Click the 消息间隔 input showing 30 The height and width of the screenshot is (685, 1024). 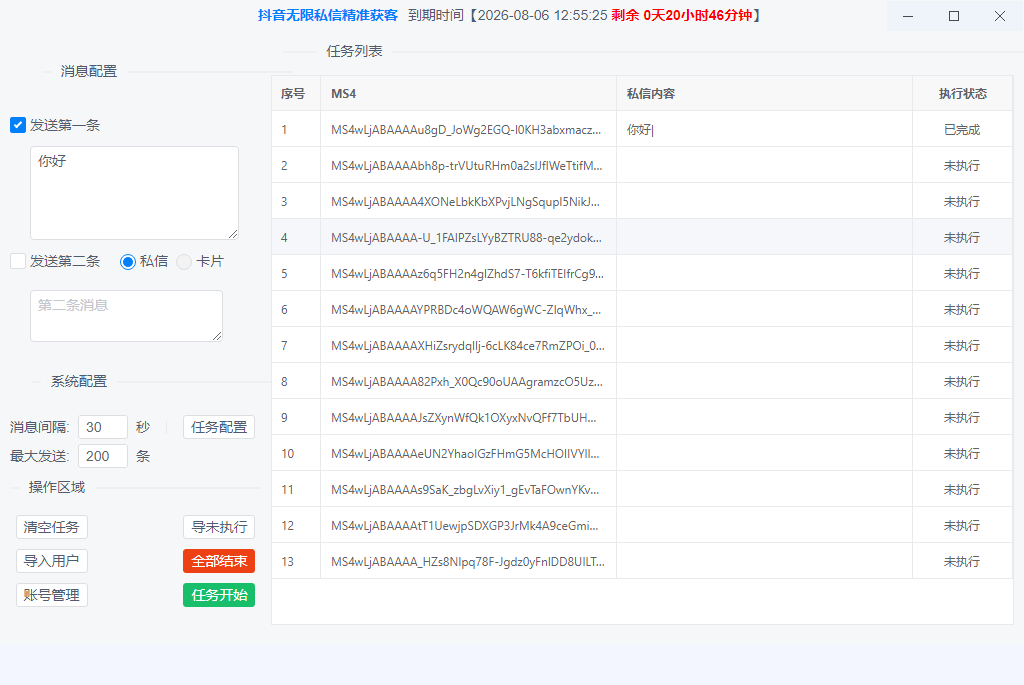[x=103, y=427]
